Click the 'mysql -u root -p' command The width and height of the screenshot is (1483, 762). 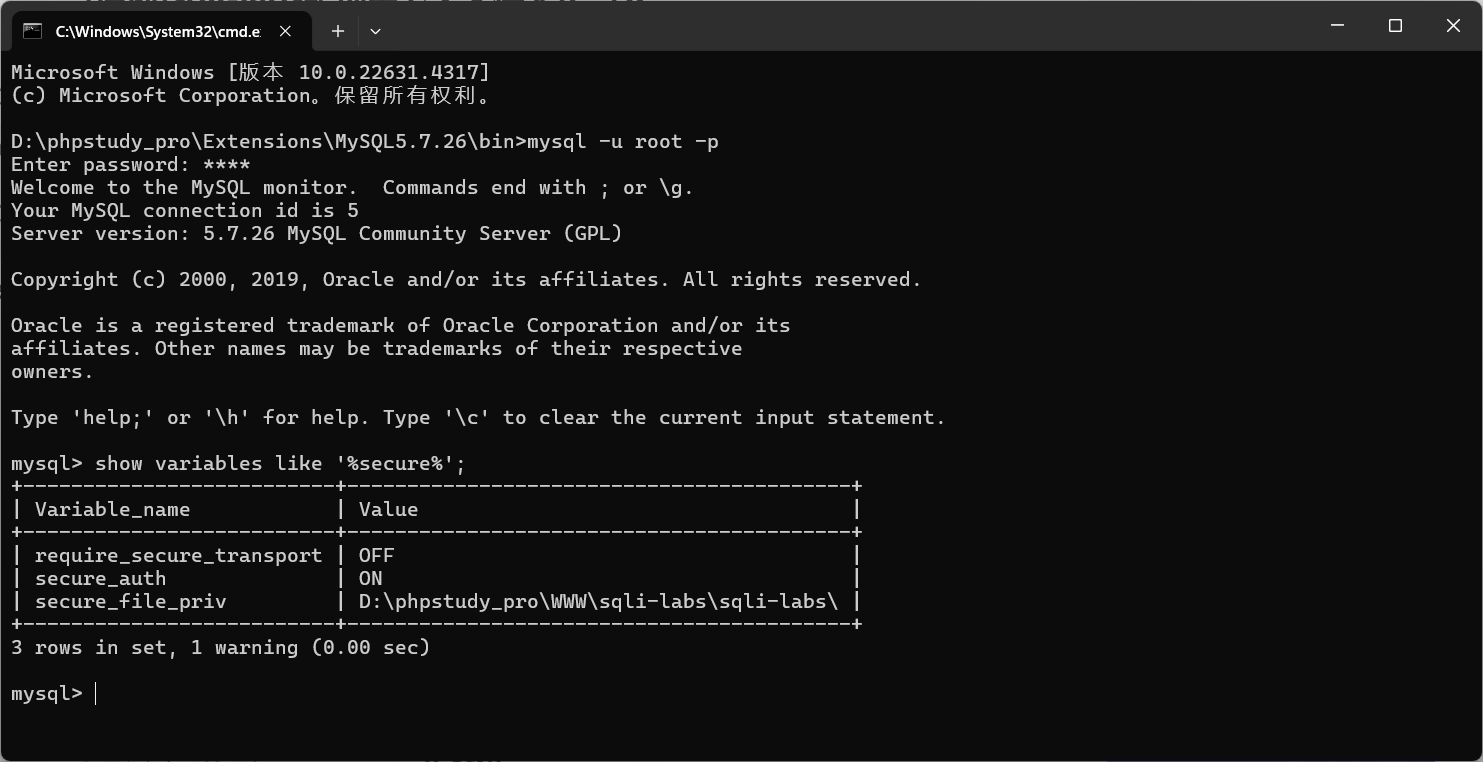click(622, 142)
